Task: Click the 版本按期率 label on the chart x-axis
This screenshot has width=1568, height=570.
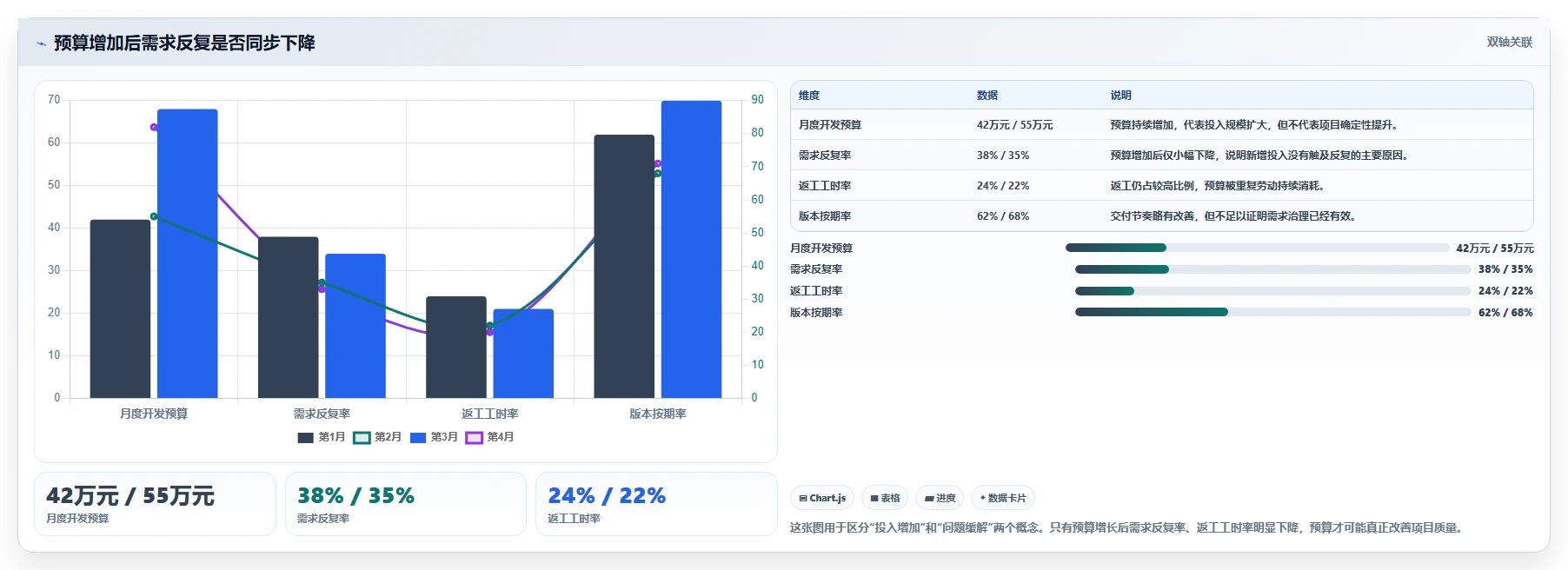Action: click(x=658, y=414)
